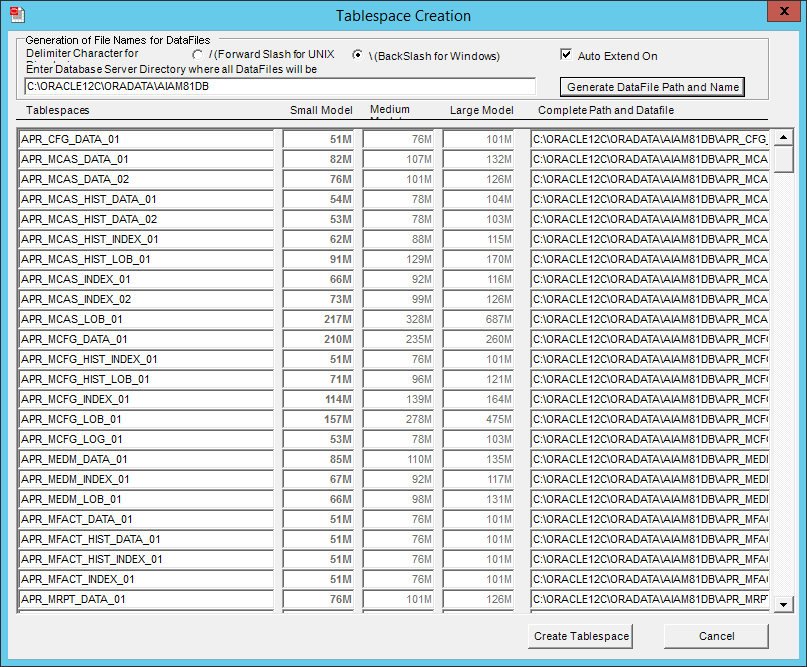The width and height of the screenshot is (807, 667).
Task: Click Medium Model size 328M for APR_MCAS_LOB_01
Action: tap(398, 320)
